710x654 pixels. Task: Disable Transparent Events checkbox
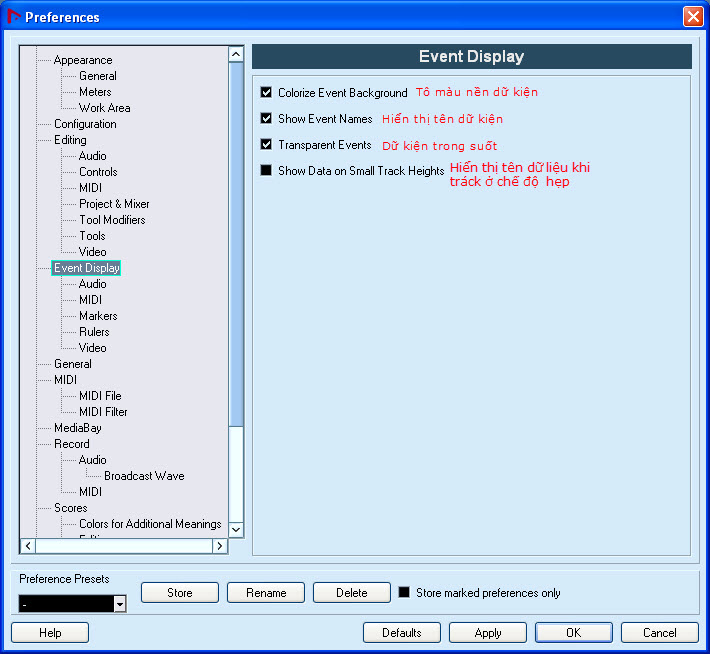[x=266, y=144]
